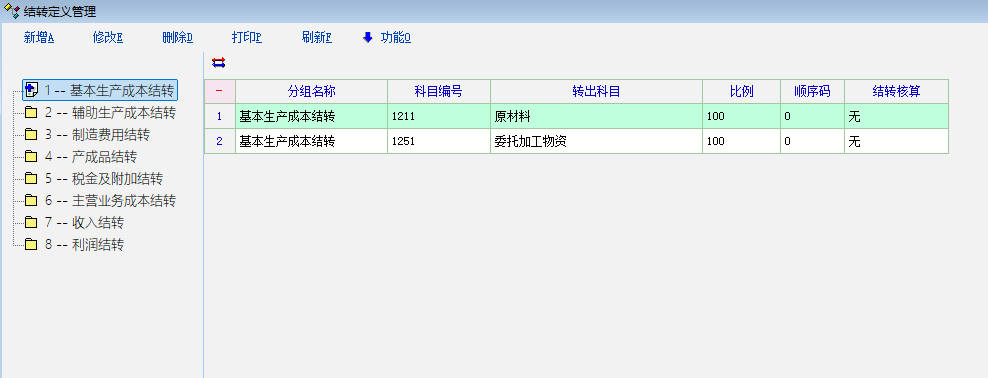
Task: Select tree node 3 -- 制造费用结转
Action: [97, 135]
